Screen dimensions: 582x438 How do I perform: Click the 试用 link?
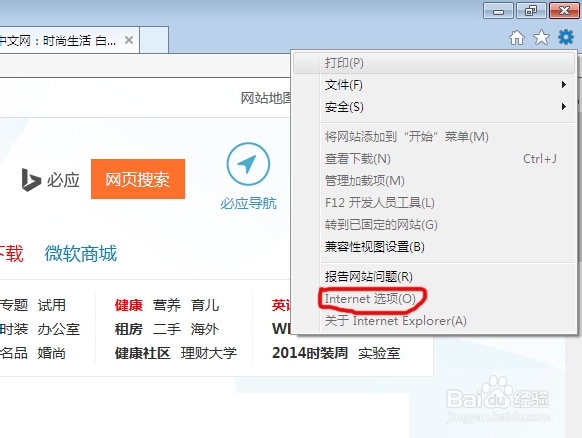pyautogui.click(x=52, y=305)
